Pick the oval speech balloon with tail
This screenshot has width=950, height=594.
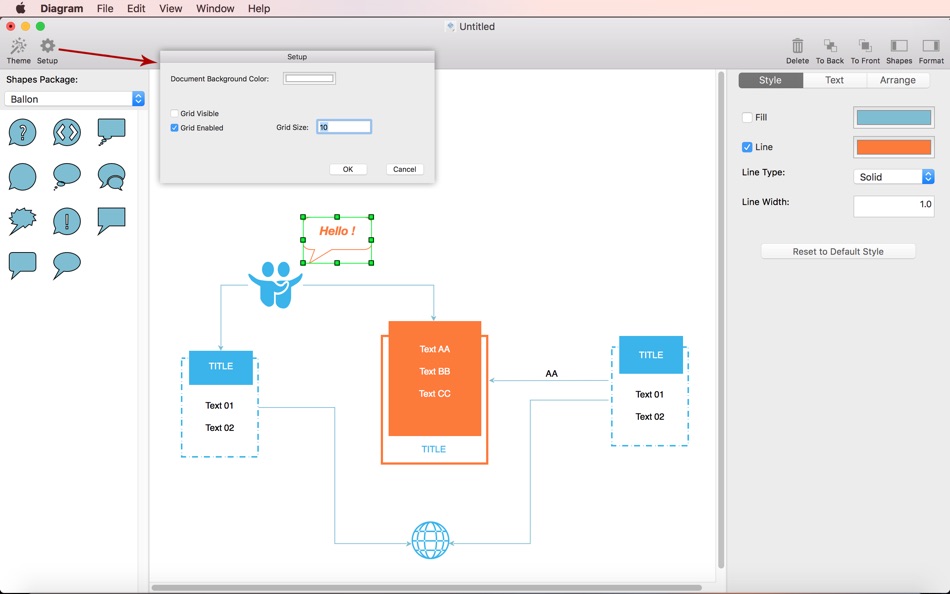[x=67, y=265]
